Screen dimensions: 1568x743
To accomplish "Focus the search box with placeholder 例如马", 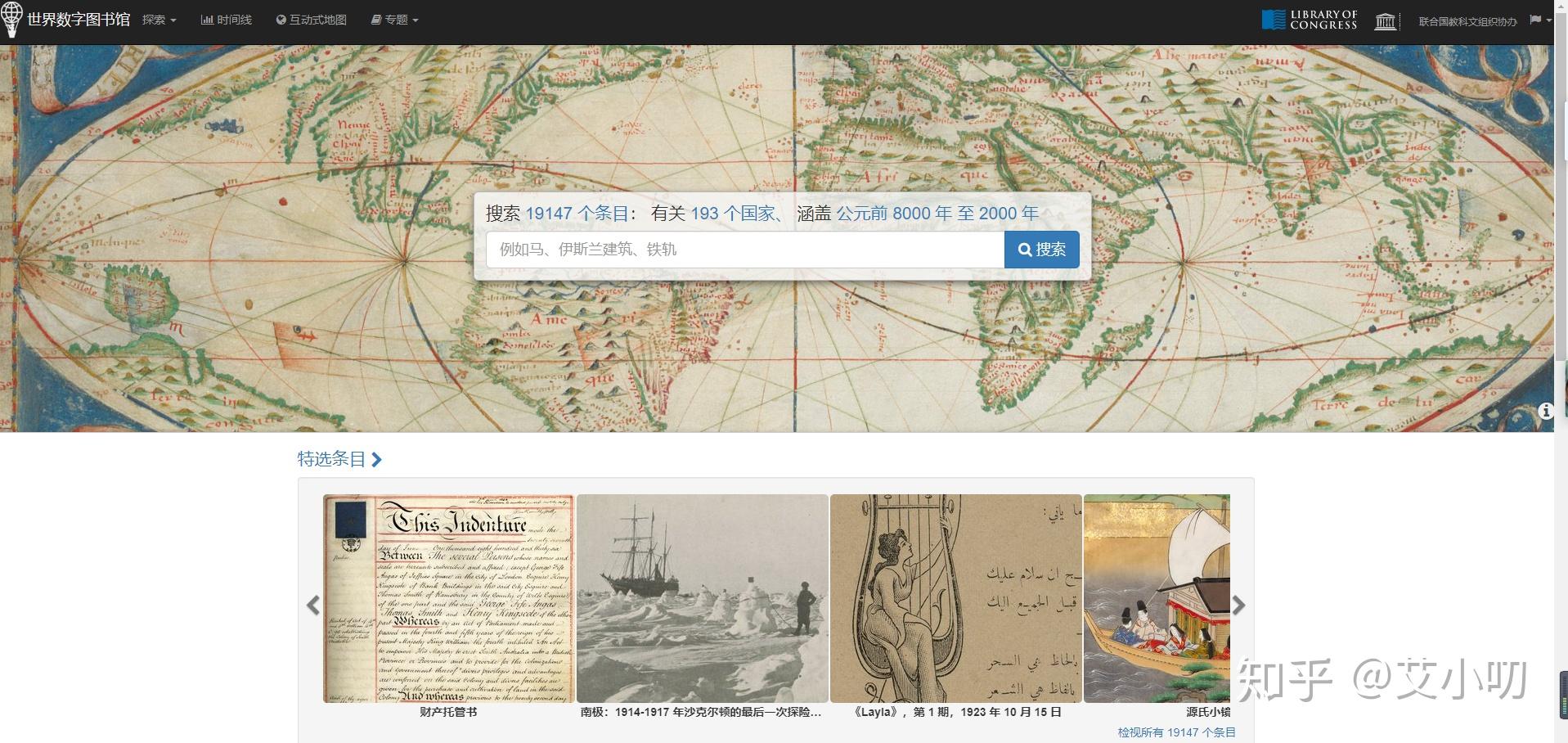I will coord(745,250).
